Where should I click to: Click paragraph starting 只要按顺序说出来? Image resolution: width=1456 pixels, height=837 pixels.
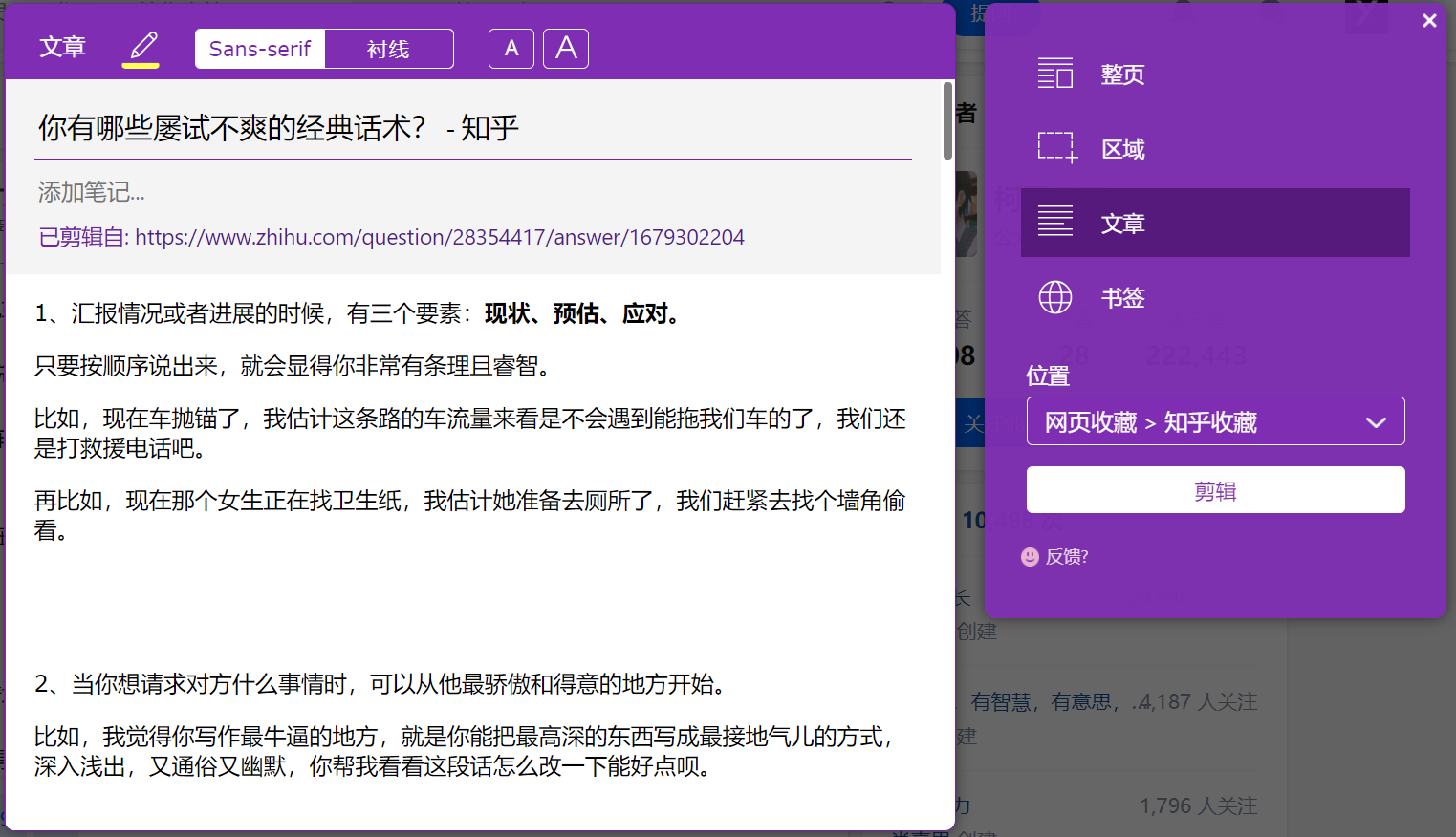(x=293, y=366)
